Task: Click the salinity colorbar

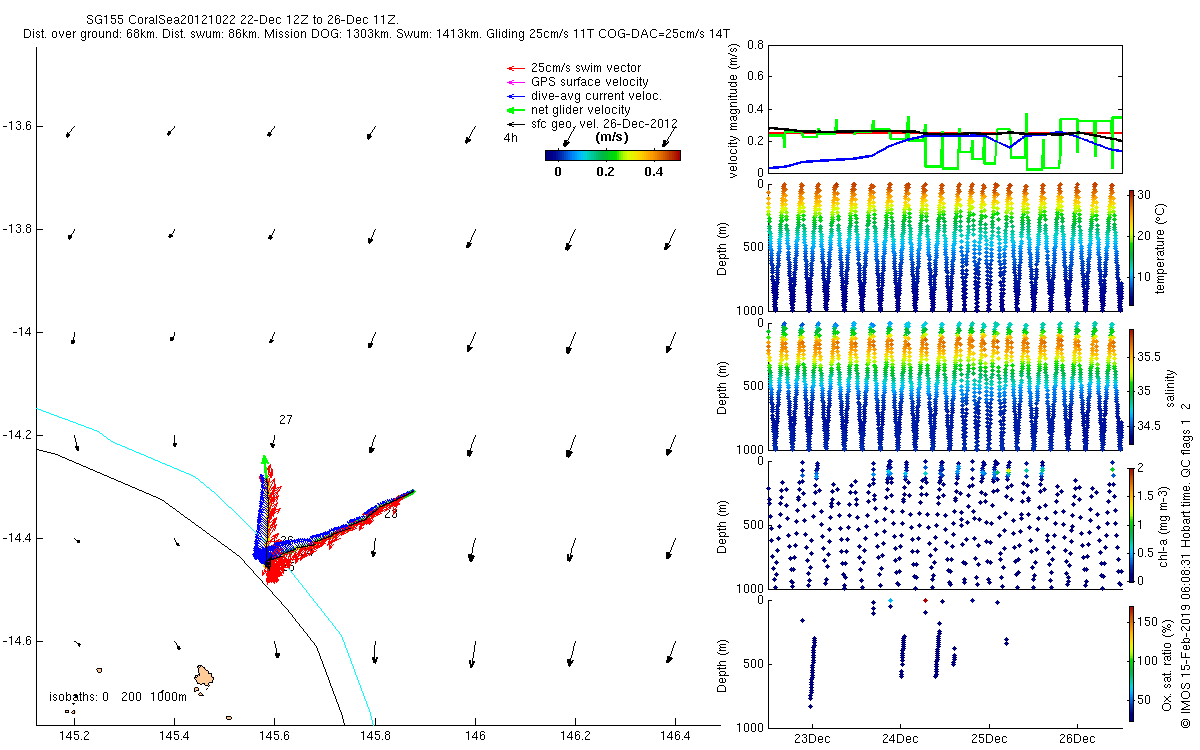Action: click(1131, 385)
